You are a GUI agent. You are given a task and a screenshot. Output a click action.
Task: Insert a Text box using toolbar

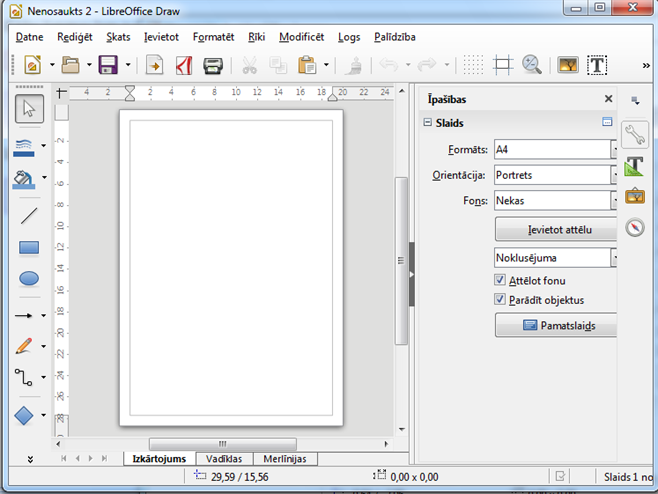click(597, 66)
